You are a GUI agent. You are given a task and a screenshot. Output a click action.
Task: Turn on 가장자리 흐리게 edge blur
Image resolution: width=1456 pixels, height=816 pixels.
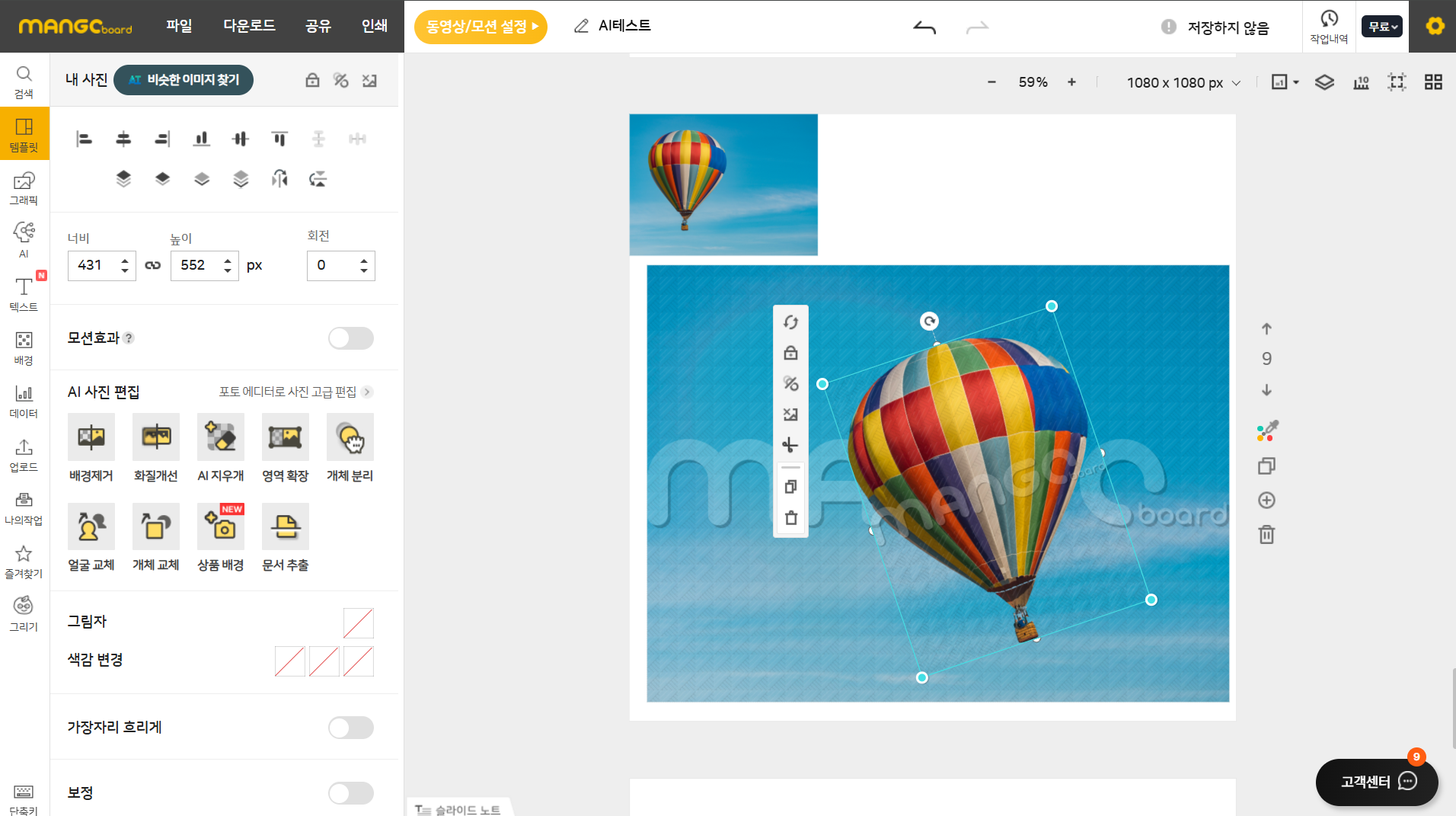pos(351,728)
